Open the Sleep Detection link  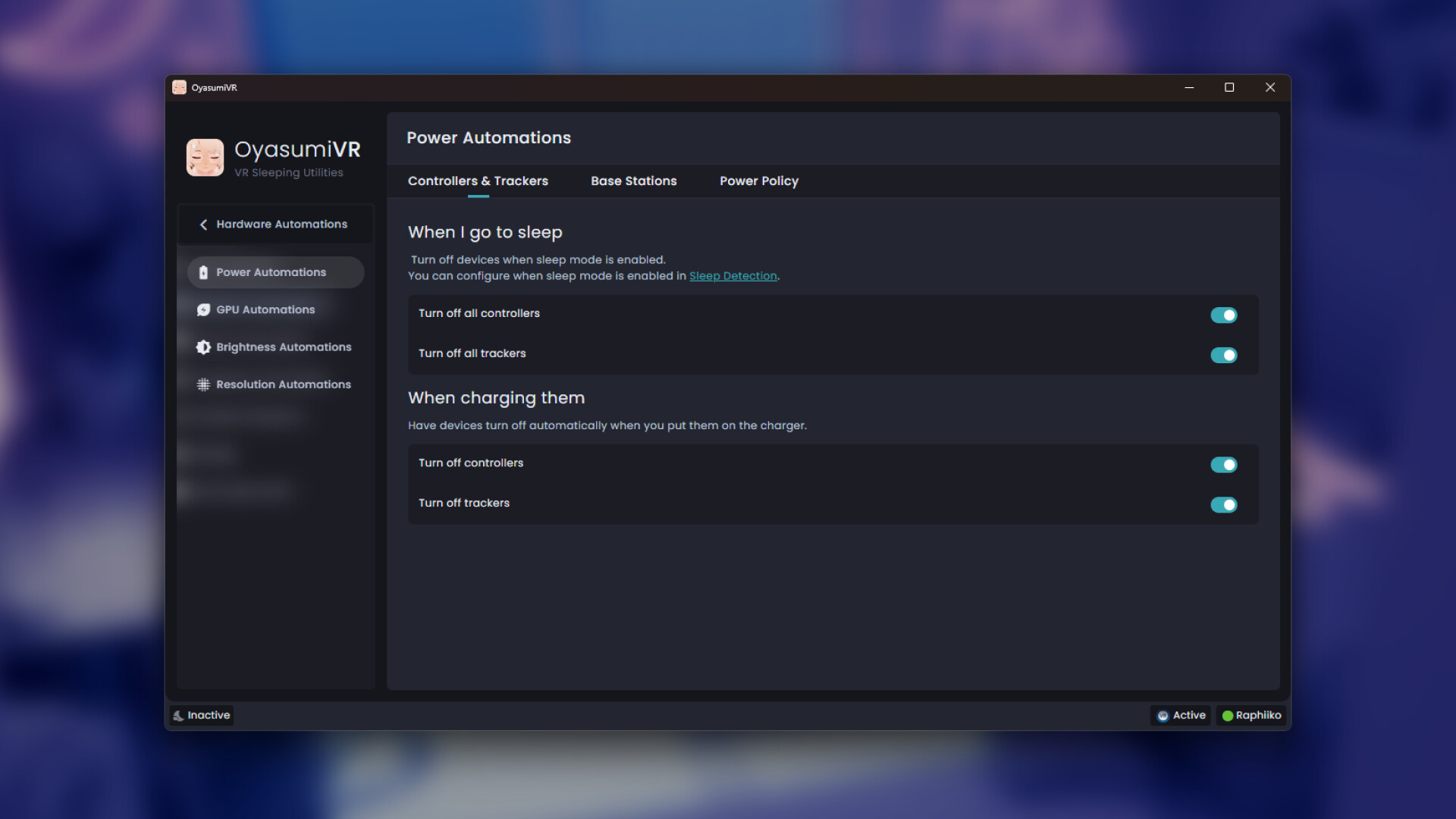733,276
